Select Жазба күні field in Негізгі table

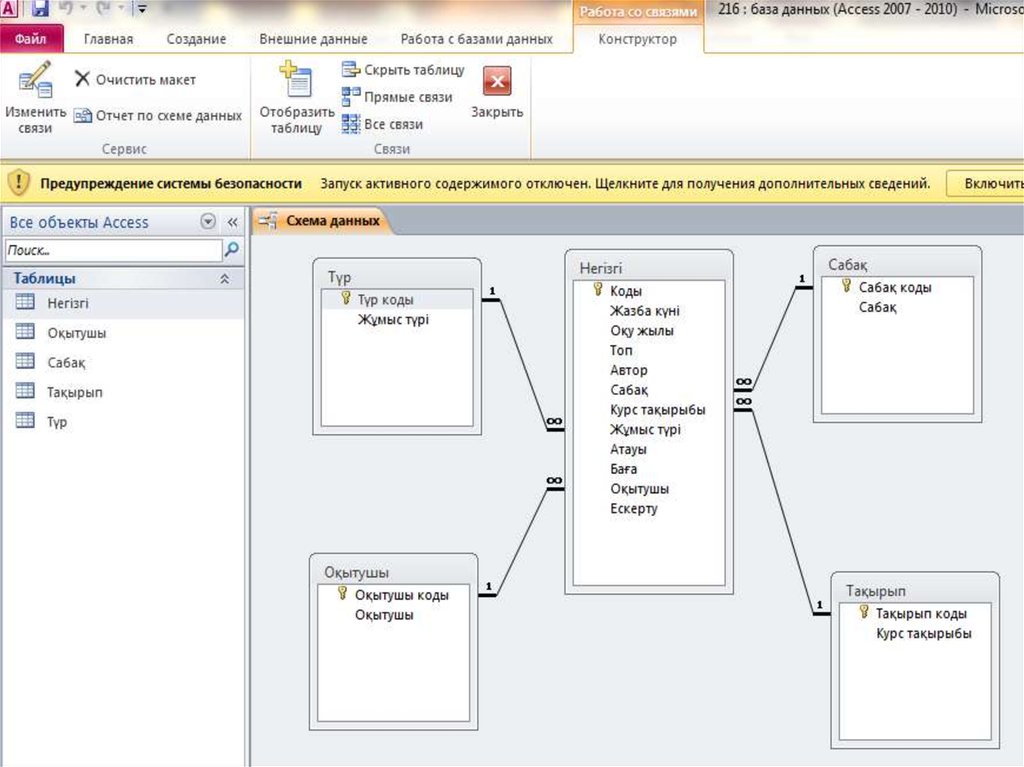tap(645, 311)
